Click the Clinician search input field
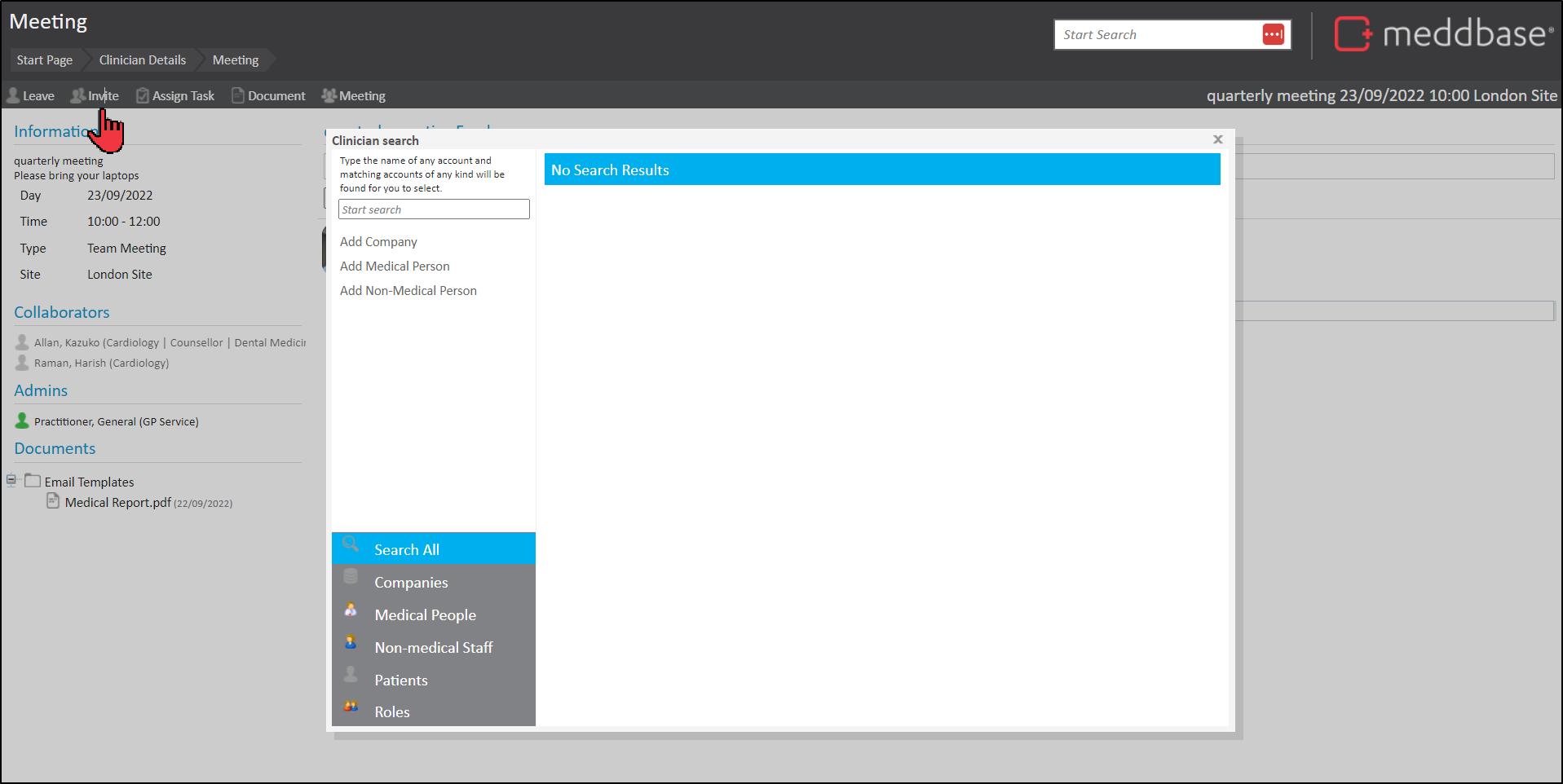 (x=434, y=209)
